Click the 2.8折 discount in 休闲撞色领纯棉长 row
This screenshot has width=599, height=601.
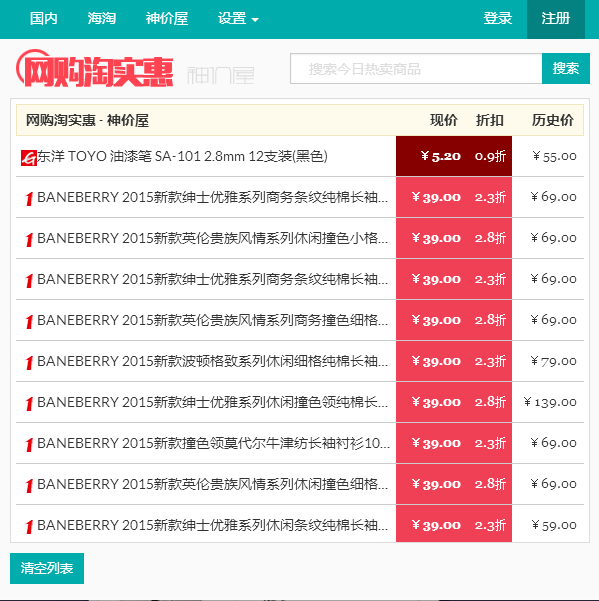pos(490,402)
